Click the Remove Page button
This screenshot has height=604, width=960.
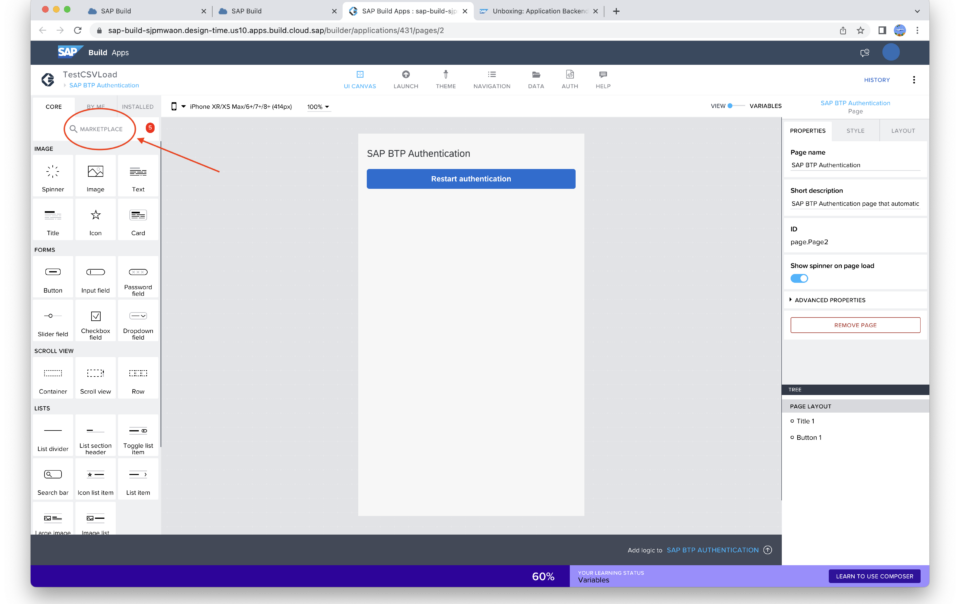855,325
